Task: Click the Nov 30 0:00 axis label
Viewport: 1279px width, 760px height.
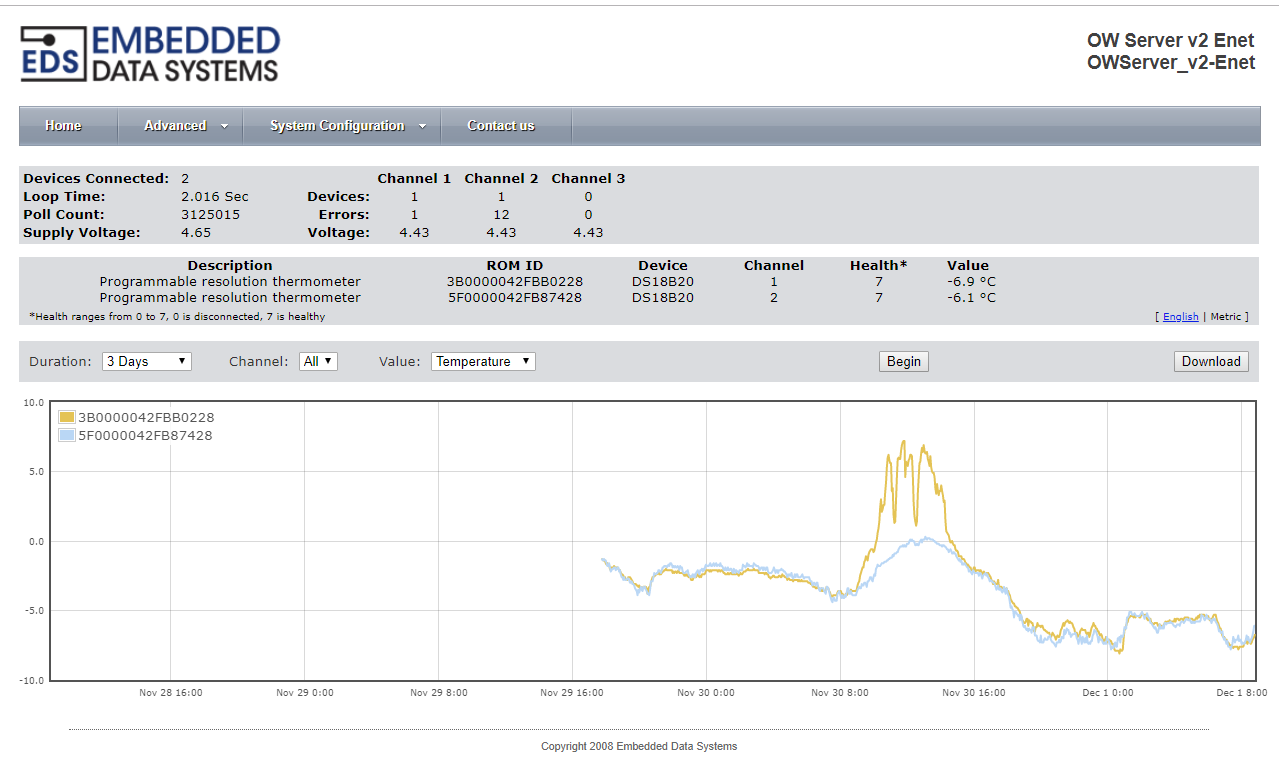Action: 705,692
